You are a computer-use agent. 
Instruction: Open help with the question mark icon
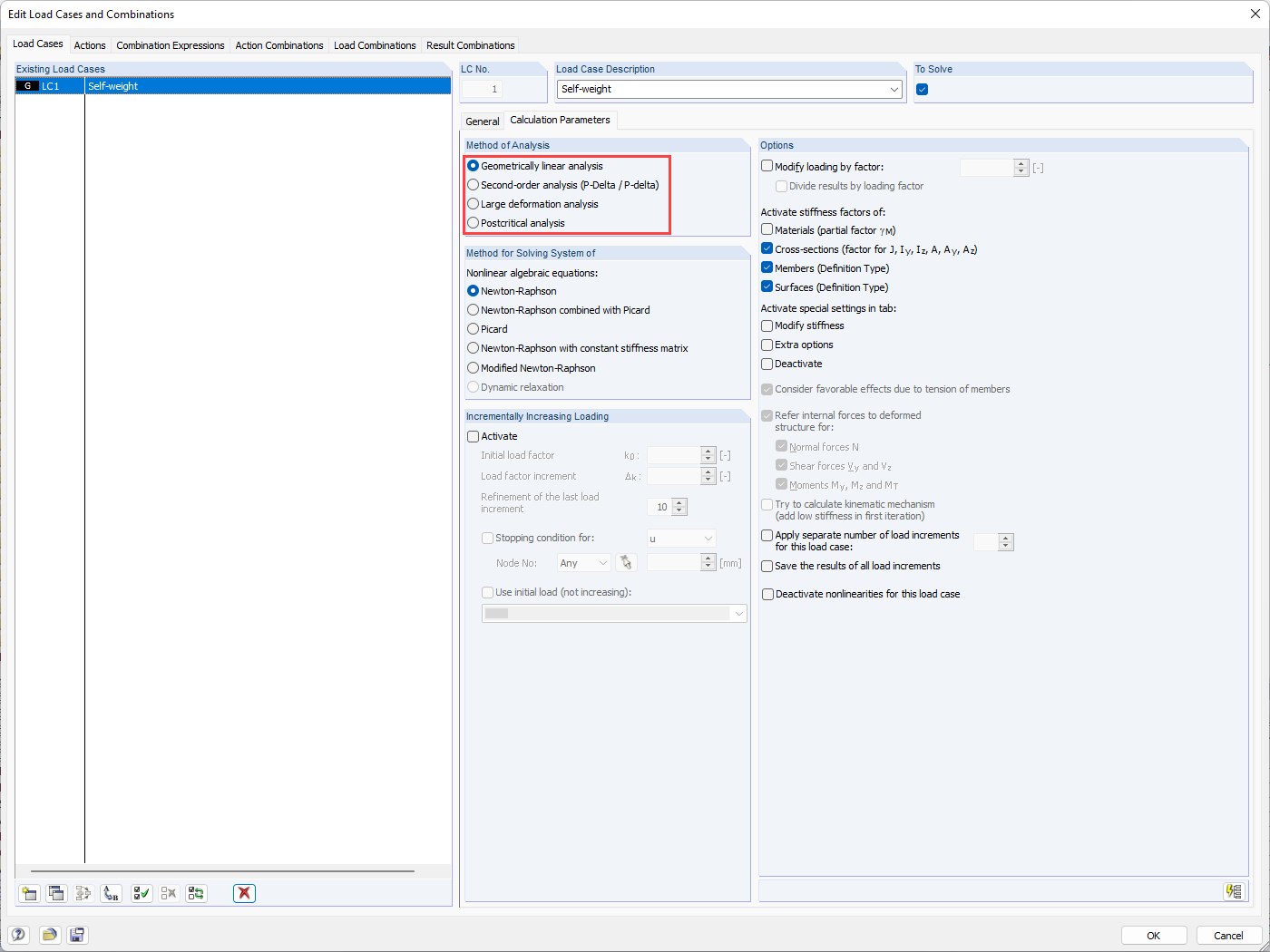point(18,935)
